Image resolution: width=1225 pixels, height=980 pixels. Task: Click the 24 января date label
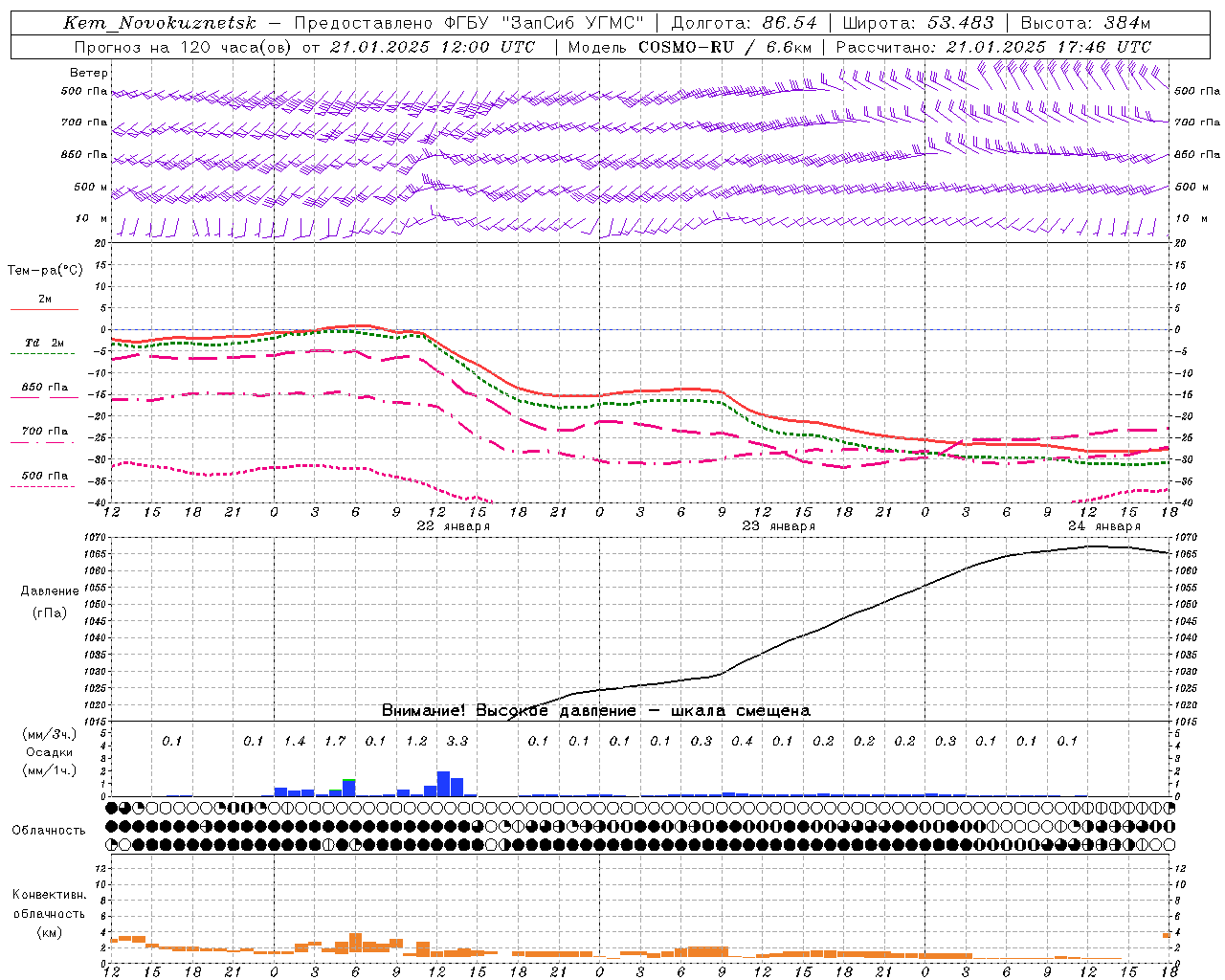(1104, 526)
